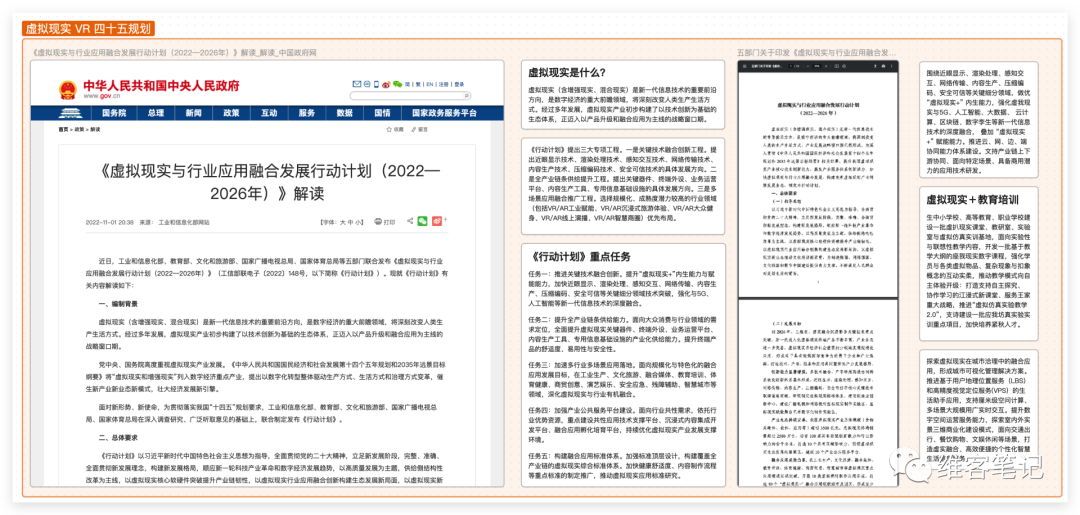Open 总理 in the navigation bar
The height and width of the screenshot is (515, 1080).
click(x=156, y=113)
